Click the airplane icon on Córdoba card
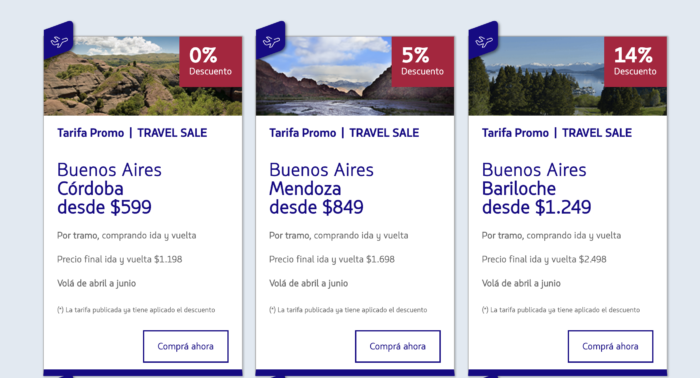This screenshot has width=700, height=378. tap(59, 42)
